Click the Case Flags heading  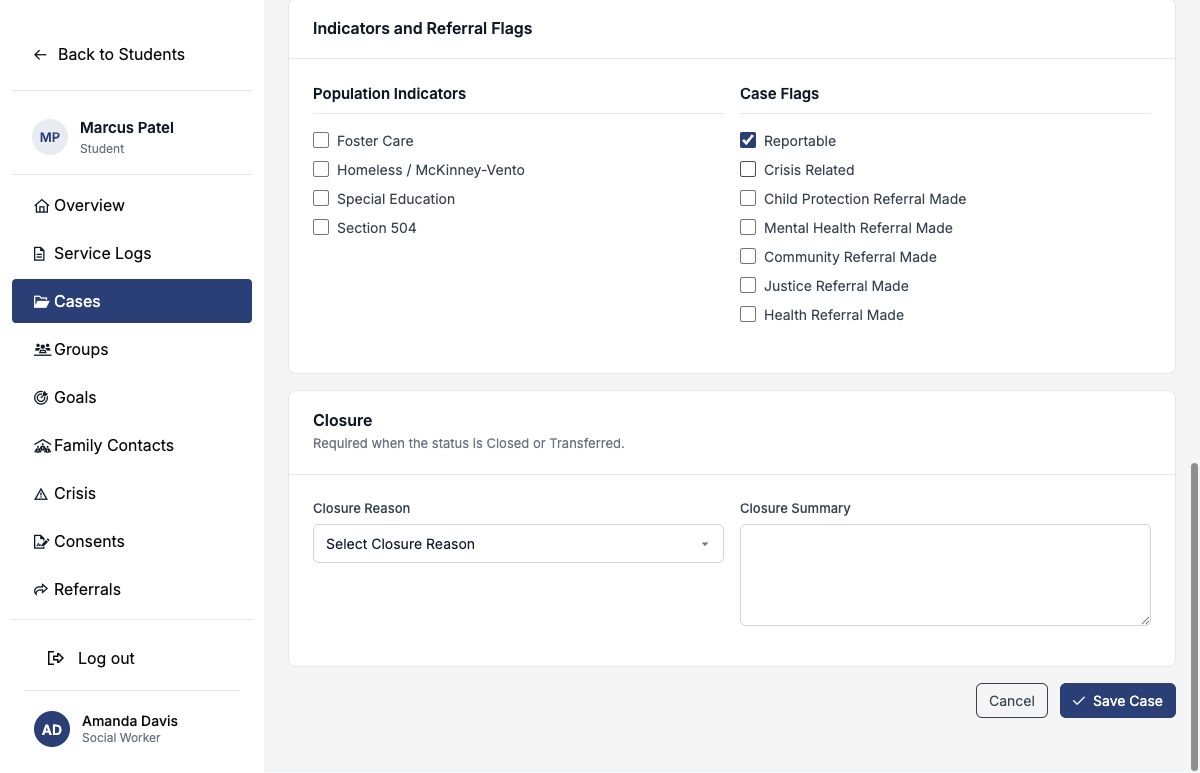(779, 94)
